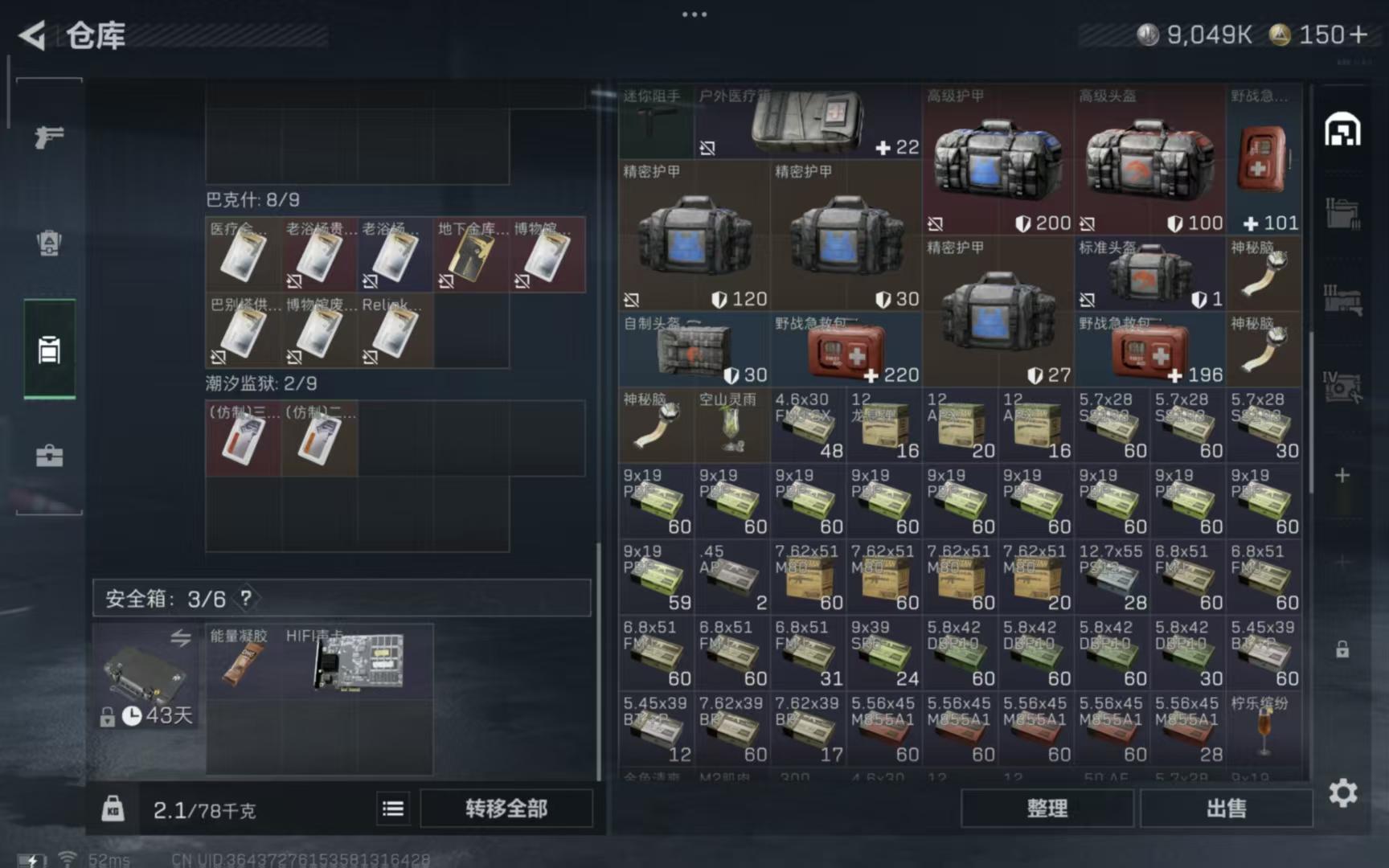Select the 柠乐缤纷 cocktail item
1389x868 pixels.
[x=1264, y=729]
